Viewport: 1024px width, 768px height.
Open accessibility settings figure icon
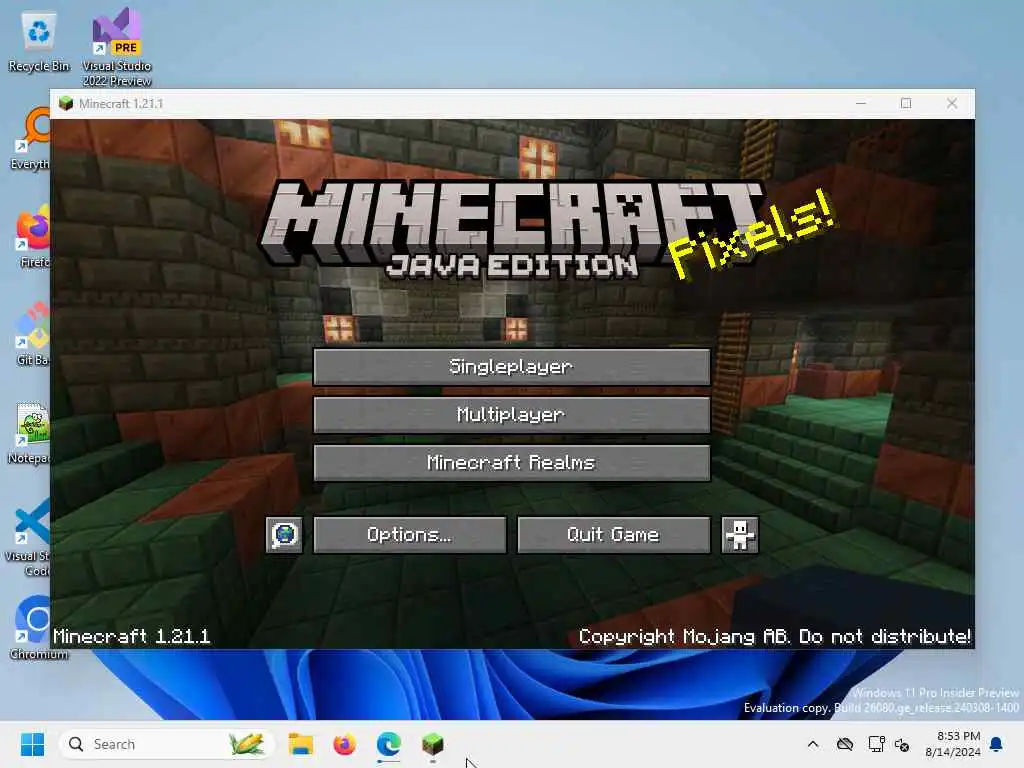740,535
